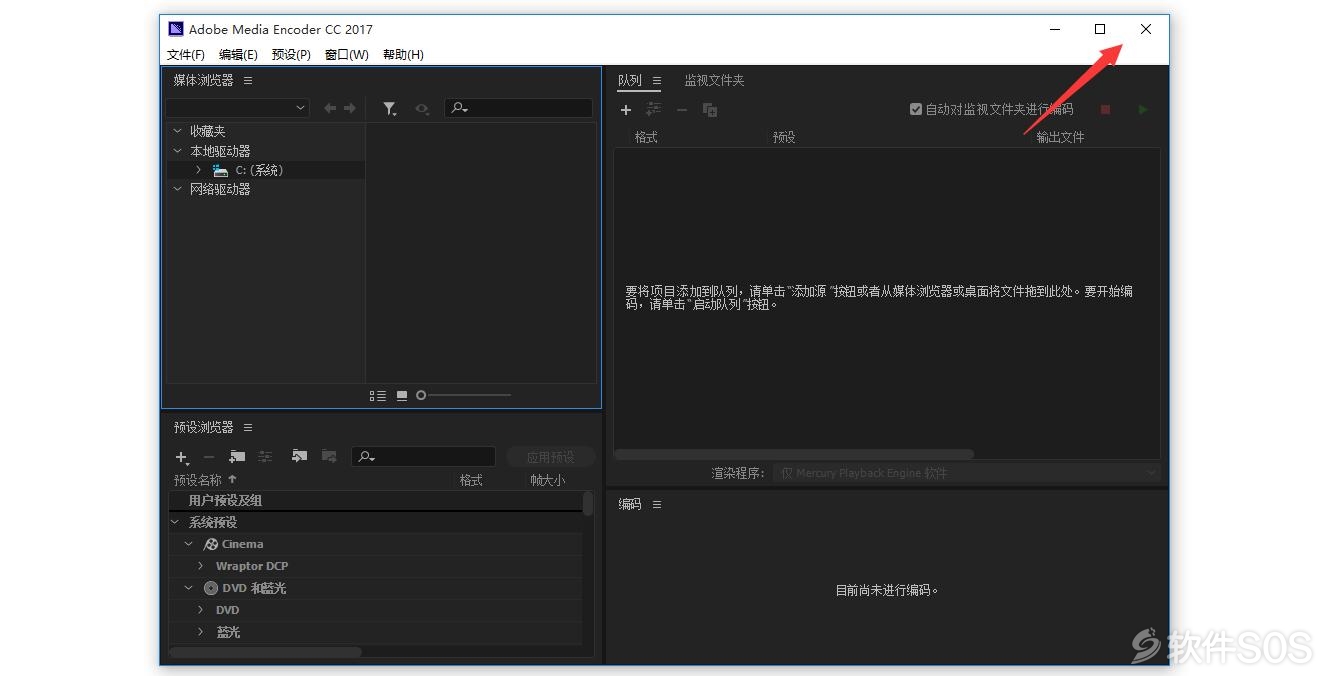
Task: Open the 队列 panel menu icon
Action: point(657,80)
